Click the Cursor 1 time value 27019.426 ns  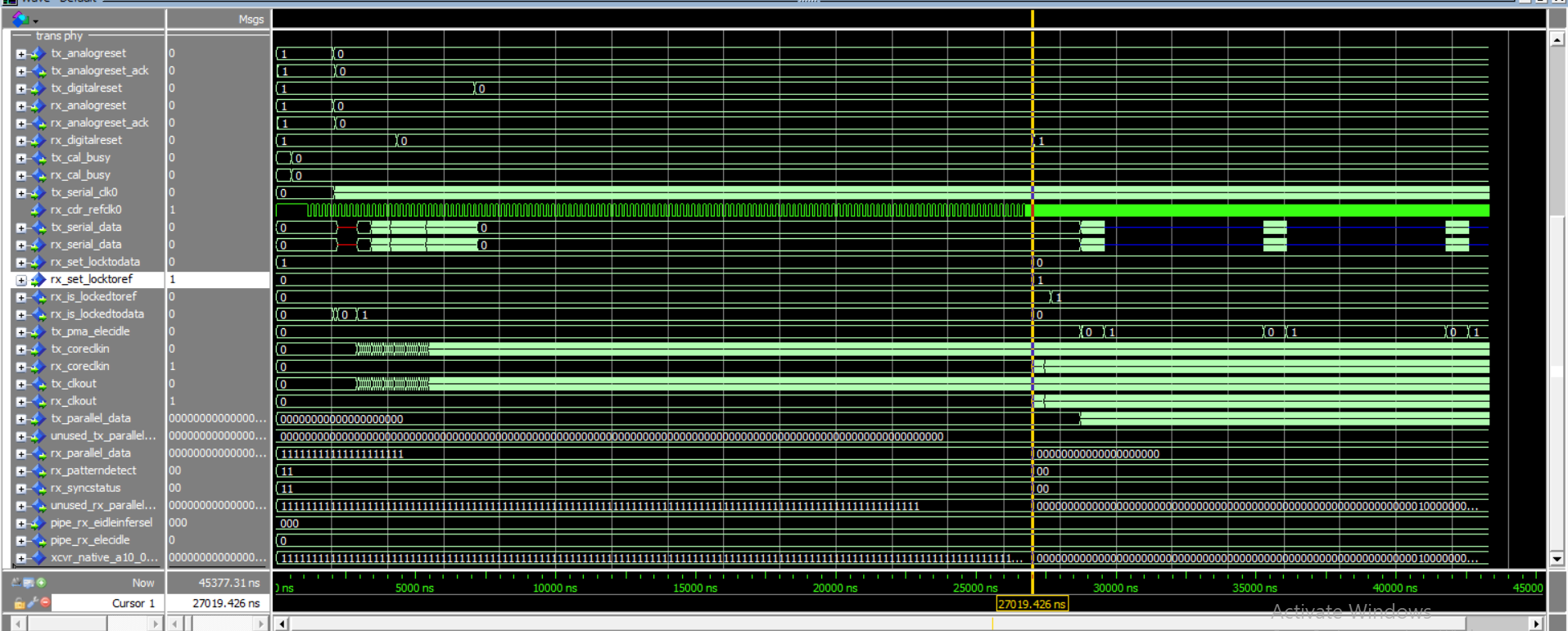point(226,603)
